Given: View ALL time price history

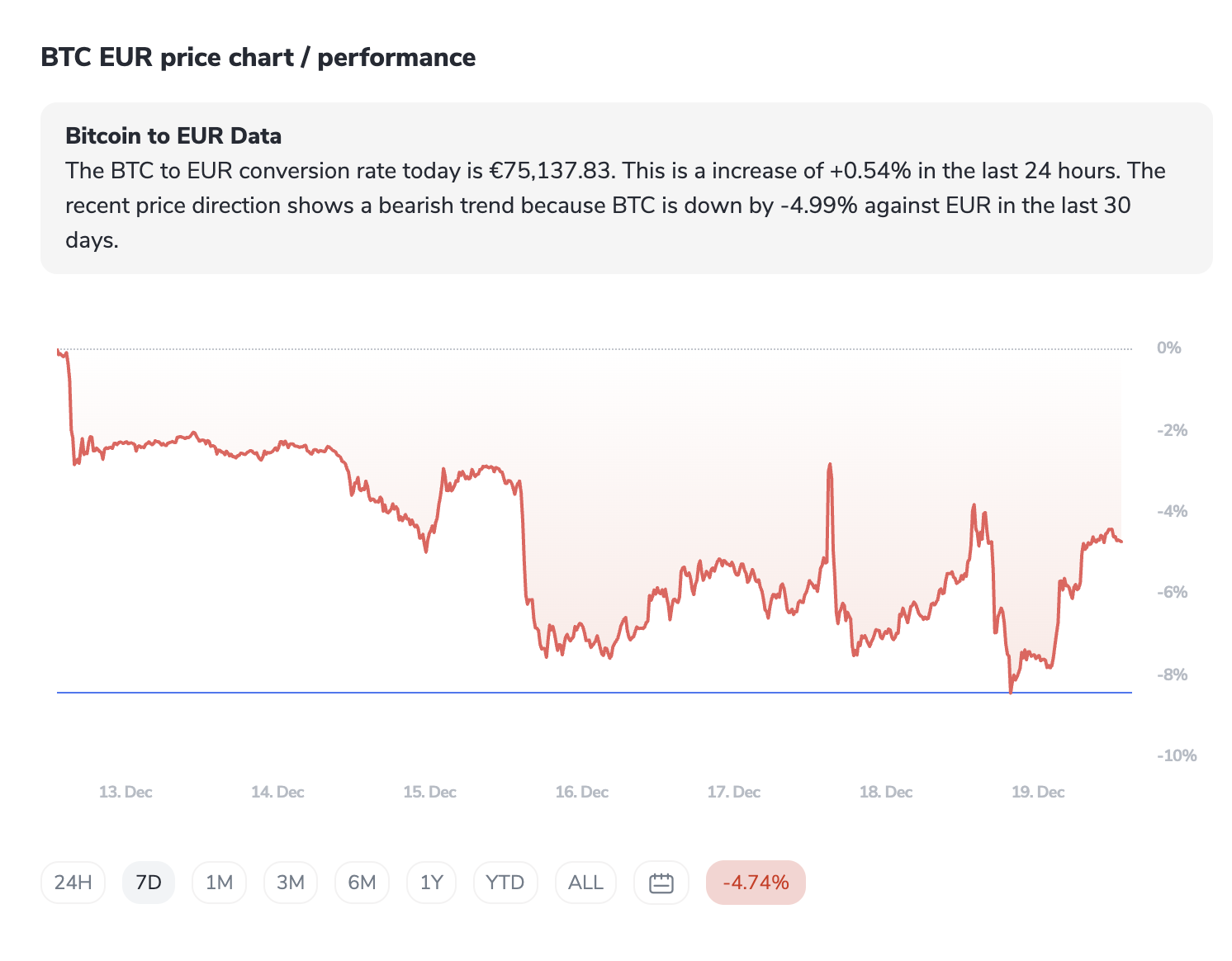Looking at the screenshot, I should point(585,883).
